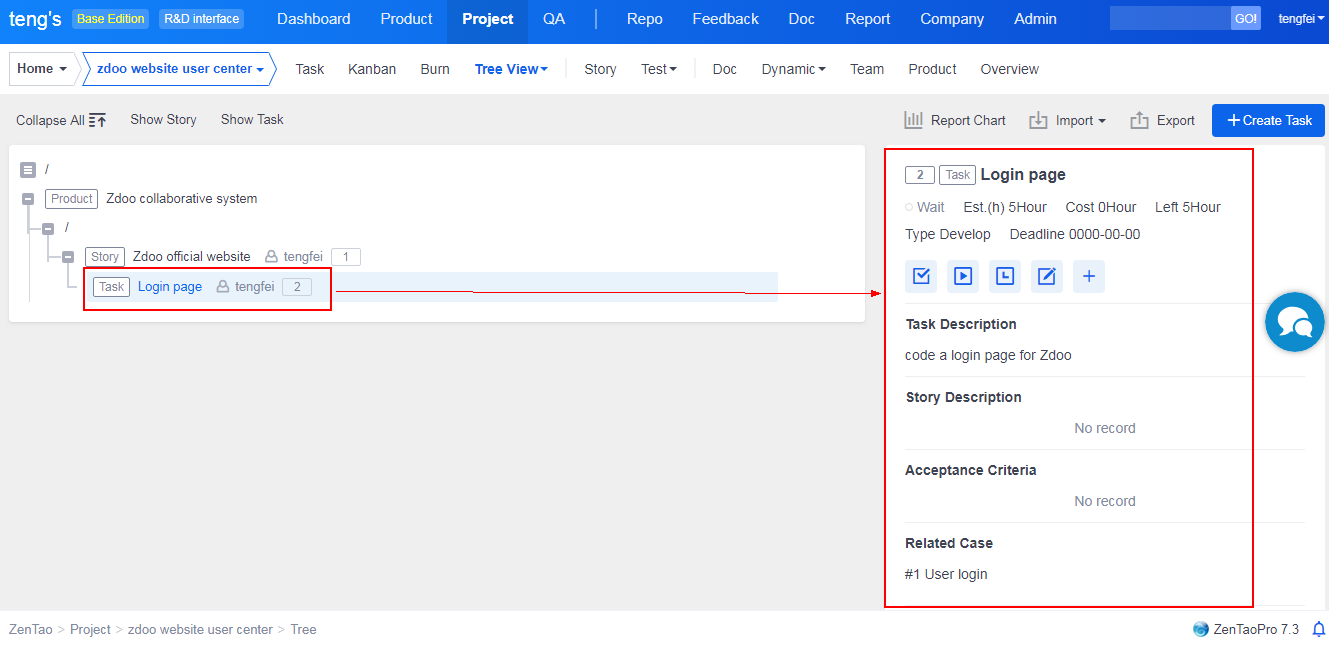Open the Import dropdown menu

[x=1067, y=120]
